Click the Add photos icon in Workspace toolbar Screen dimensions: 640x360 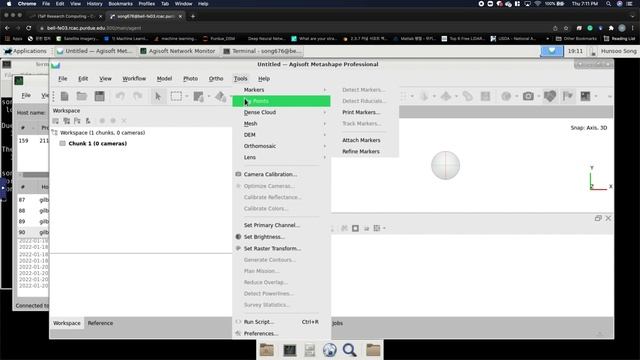point(67,121)
